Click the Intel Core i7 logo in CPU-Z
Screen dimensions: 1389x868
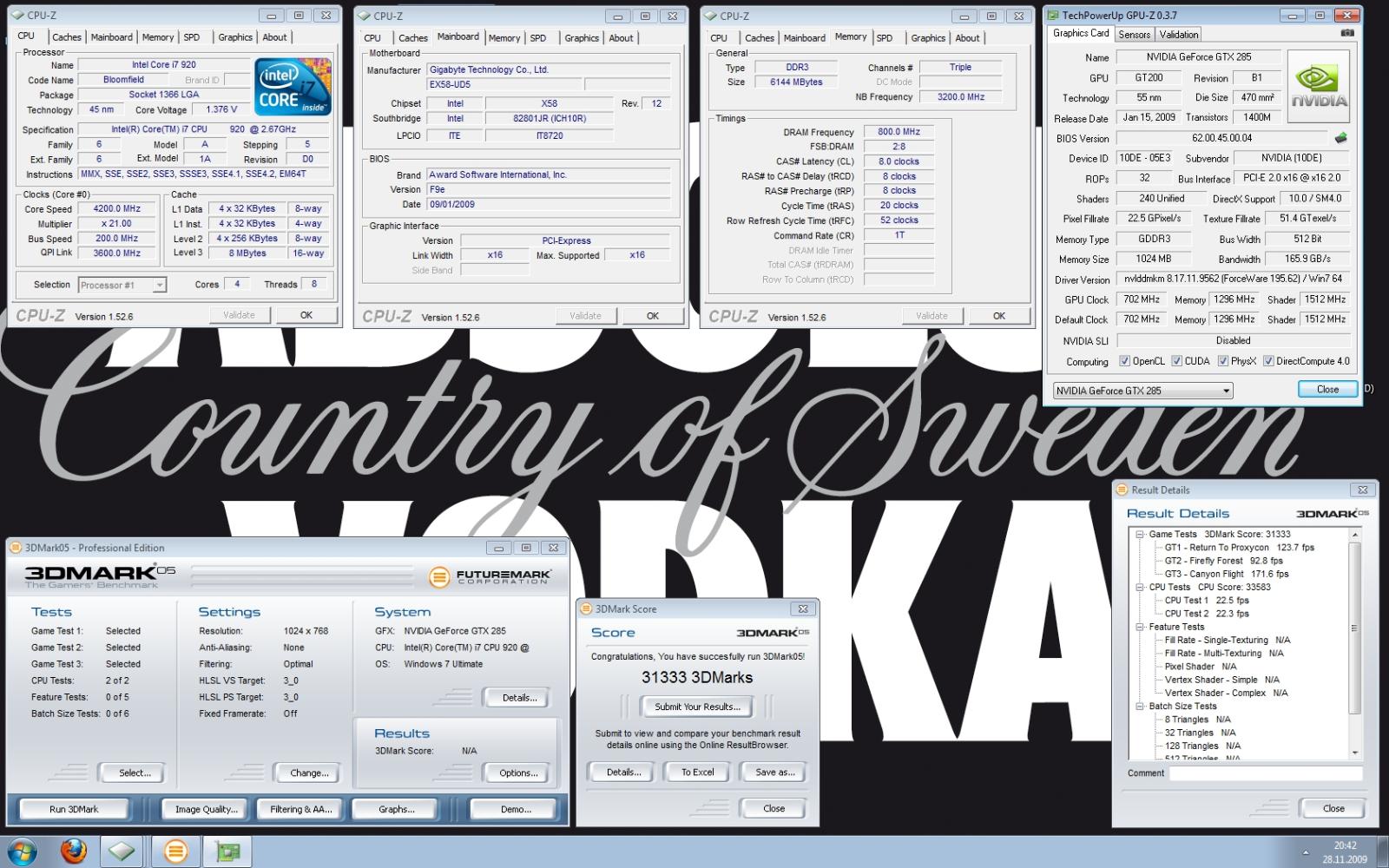(293, 87)
